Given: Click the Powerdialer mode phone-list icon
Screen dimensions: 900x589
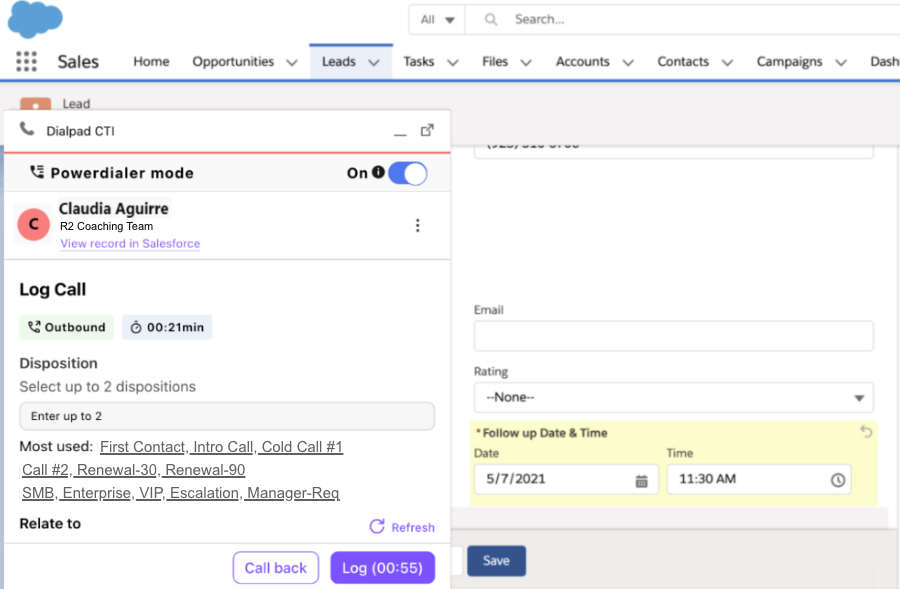Looking at the screenshot, I should point(37,172).
